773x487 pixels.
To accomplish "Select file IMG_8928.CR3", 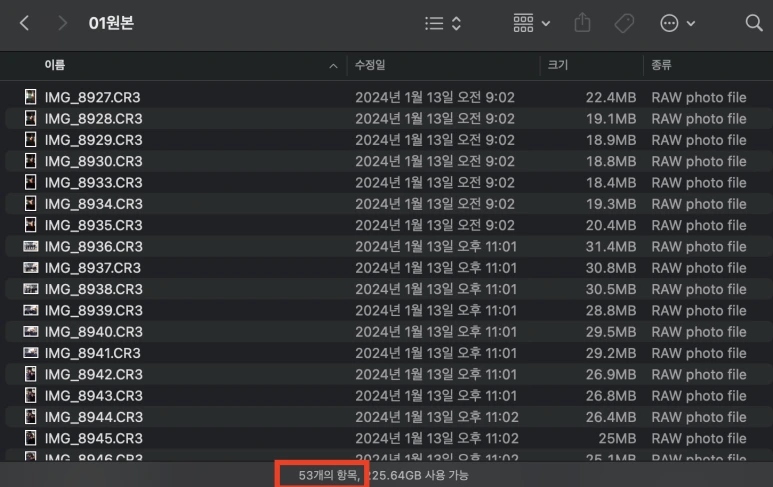I will (x=94, y=118).
